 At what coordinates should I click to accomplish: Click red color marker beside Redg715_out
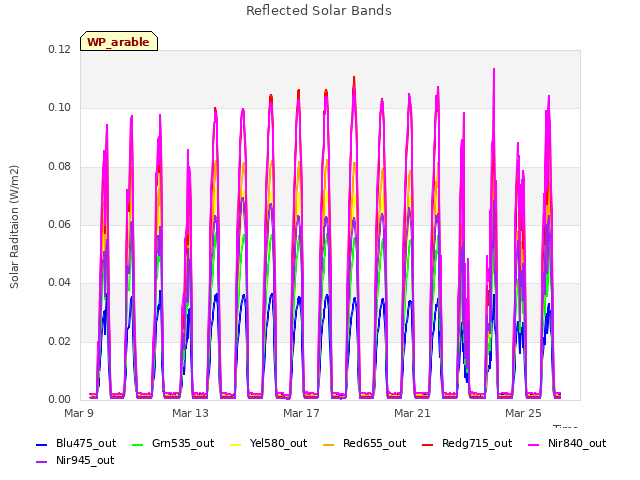point(427,444)
